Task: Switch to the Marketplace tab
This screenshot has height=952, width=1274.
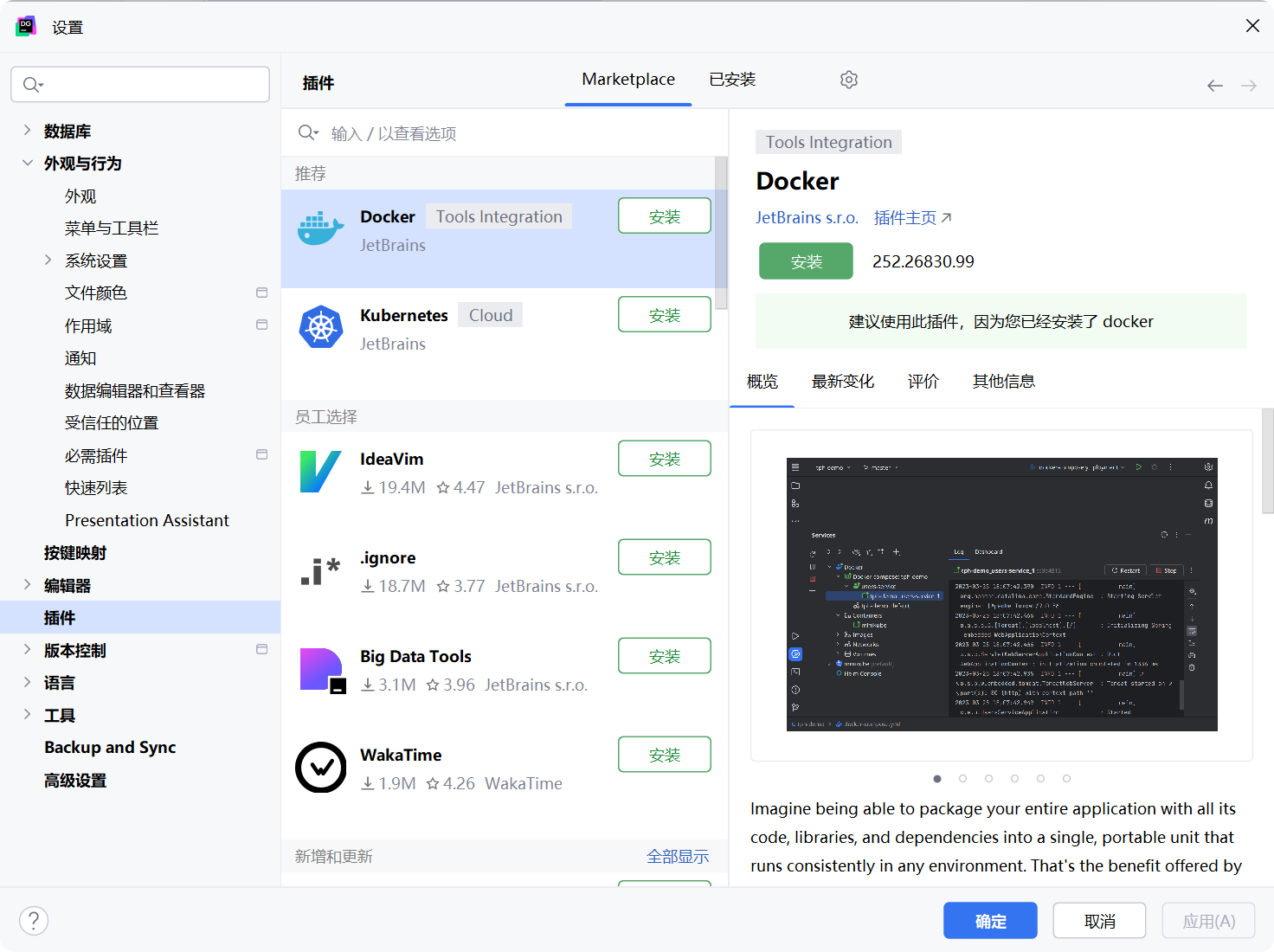Action: click(x=628, y=80)
